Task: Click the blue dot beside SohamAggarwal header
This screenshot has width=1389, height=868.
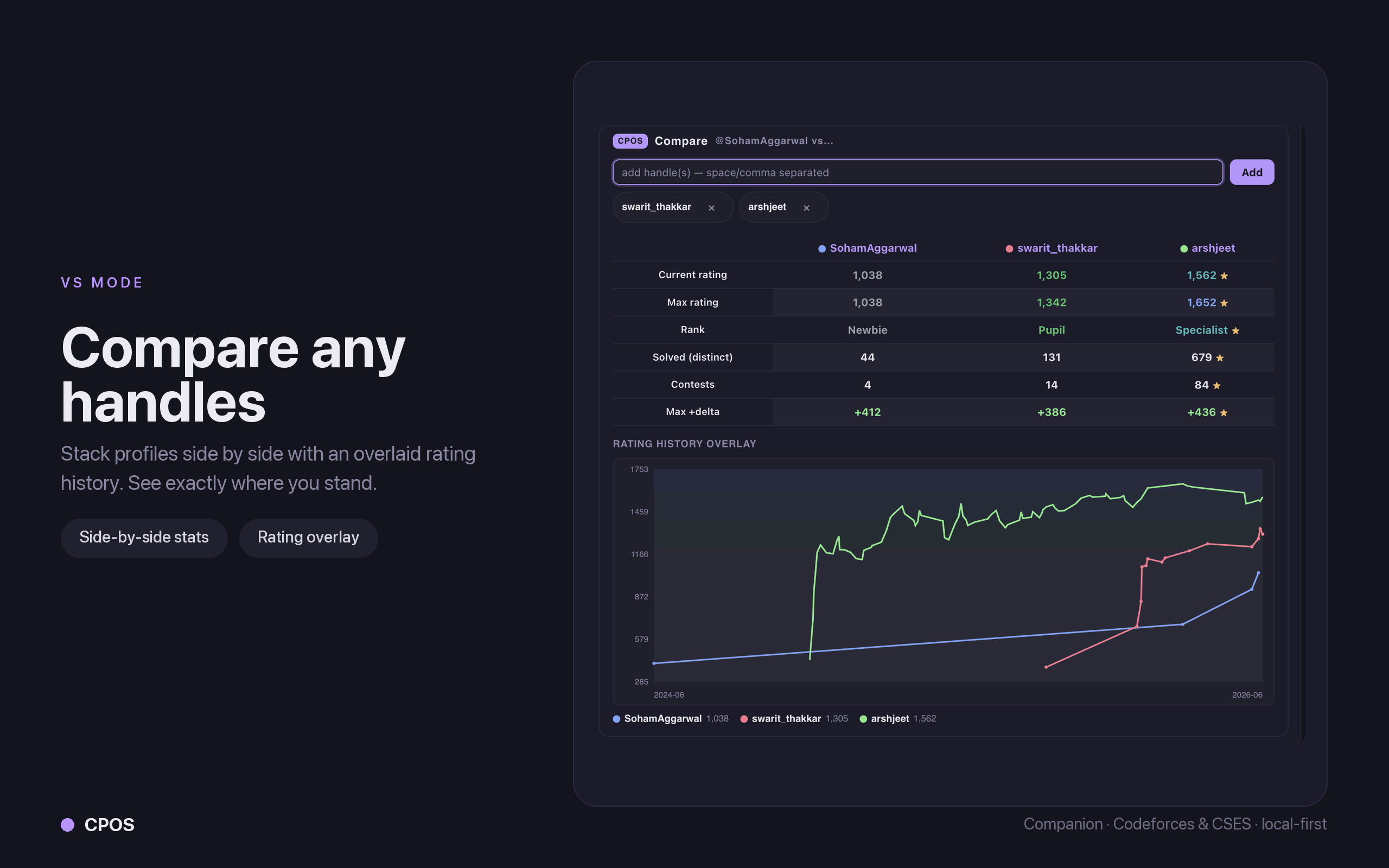Action: [822, 248]
